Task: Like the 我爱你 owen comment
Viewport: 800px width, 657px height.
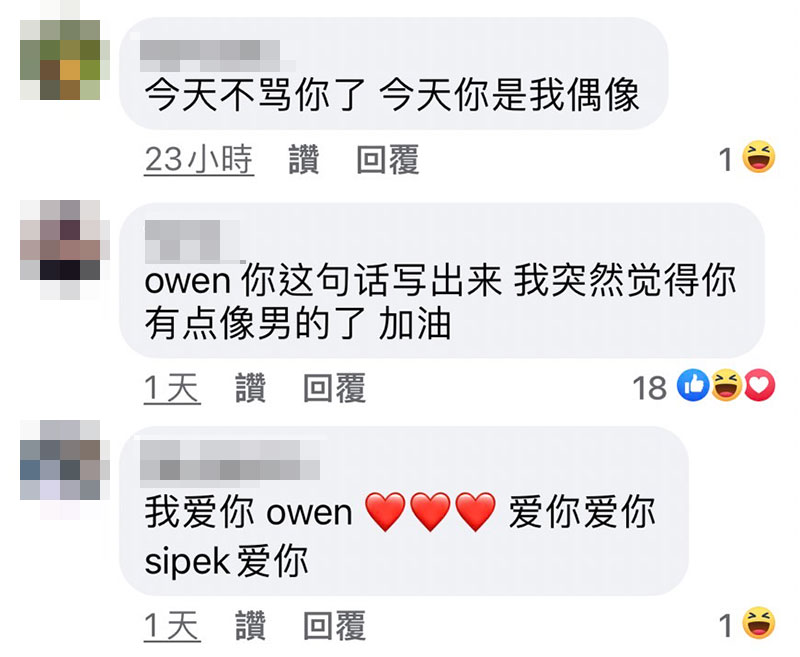Action: pyautogui.click(x=251, y=625)
